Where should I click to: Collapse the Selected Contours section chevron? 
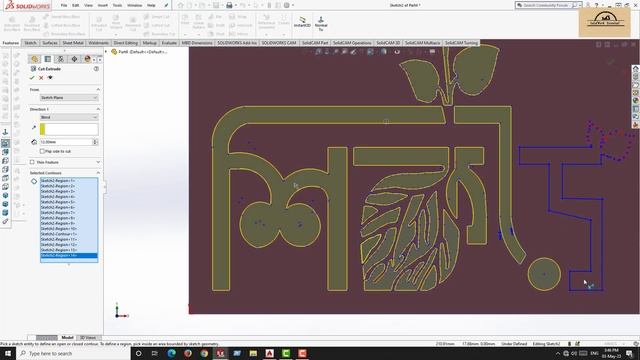98,173
